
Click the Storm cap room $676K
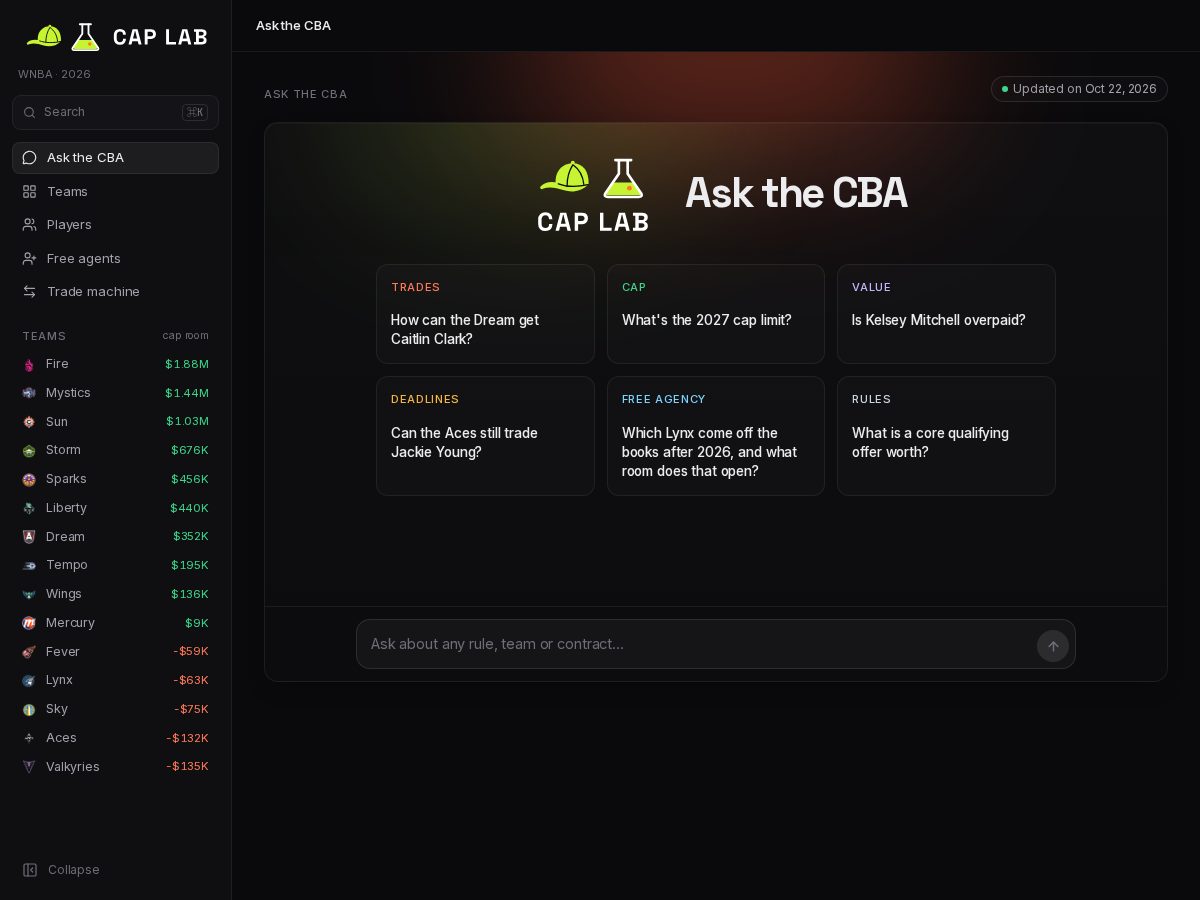(x=190, y=451)
